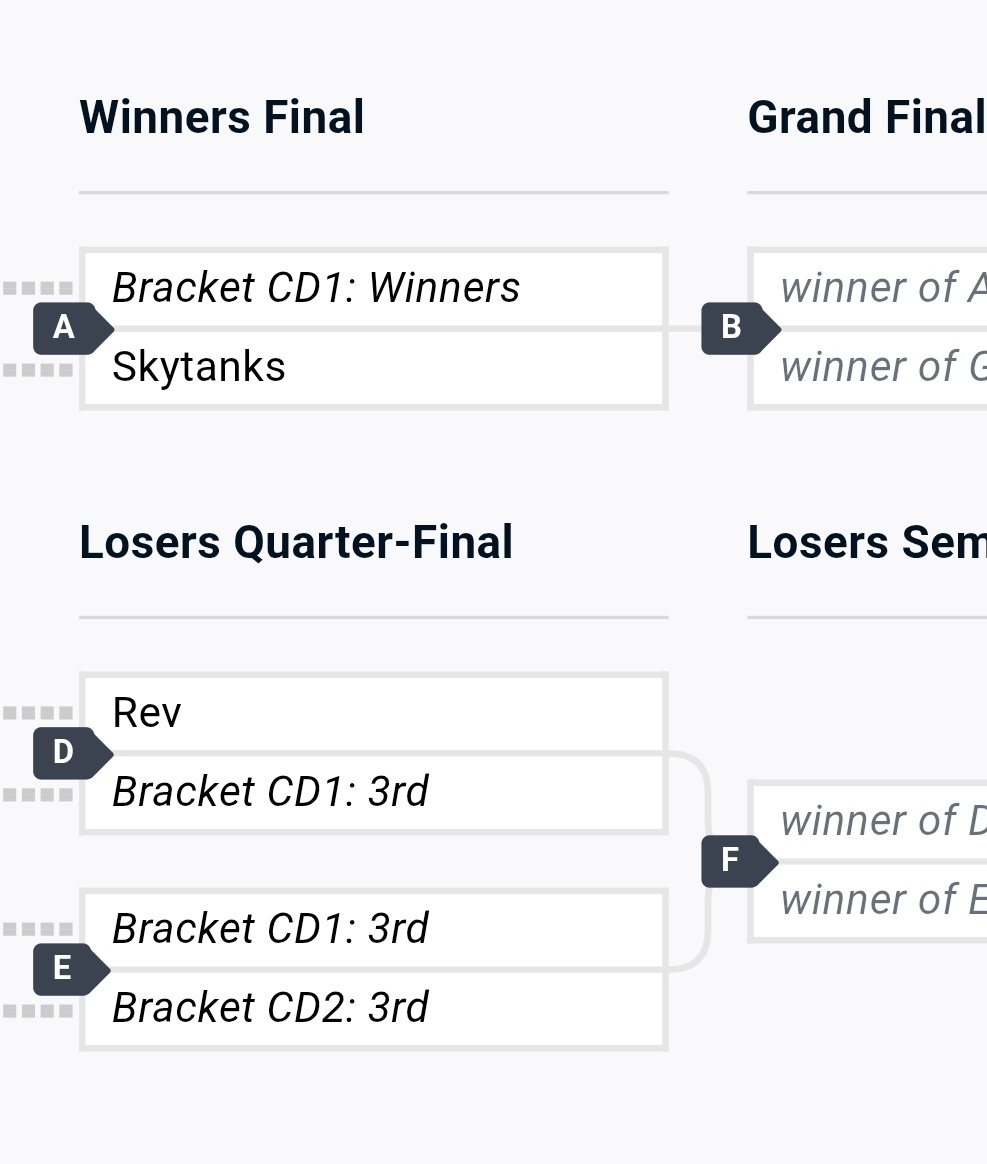Click the 'winner of E' slot in match F
The height and width of the screenshot is (1164, 987).
pos(870,900)
